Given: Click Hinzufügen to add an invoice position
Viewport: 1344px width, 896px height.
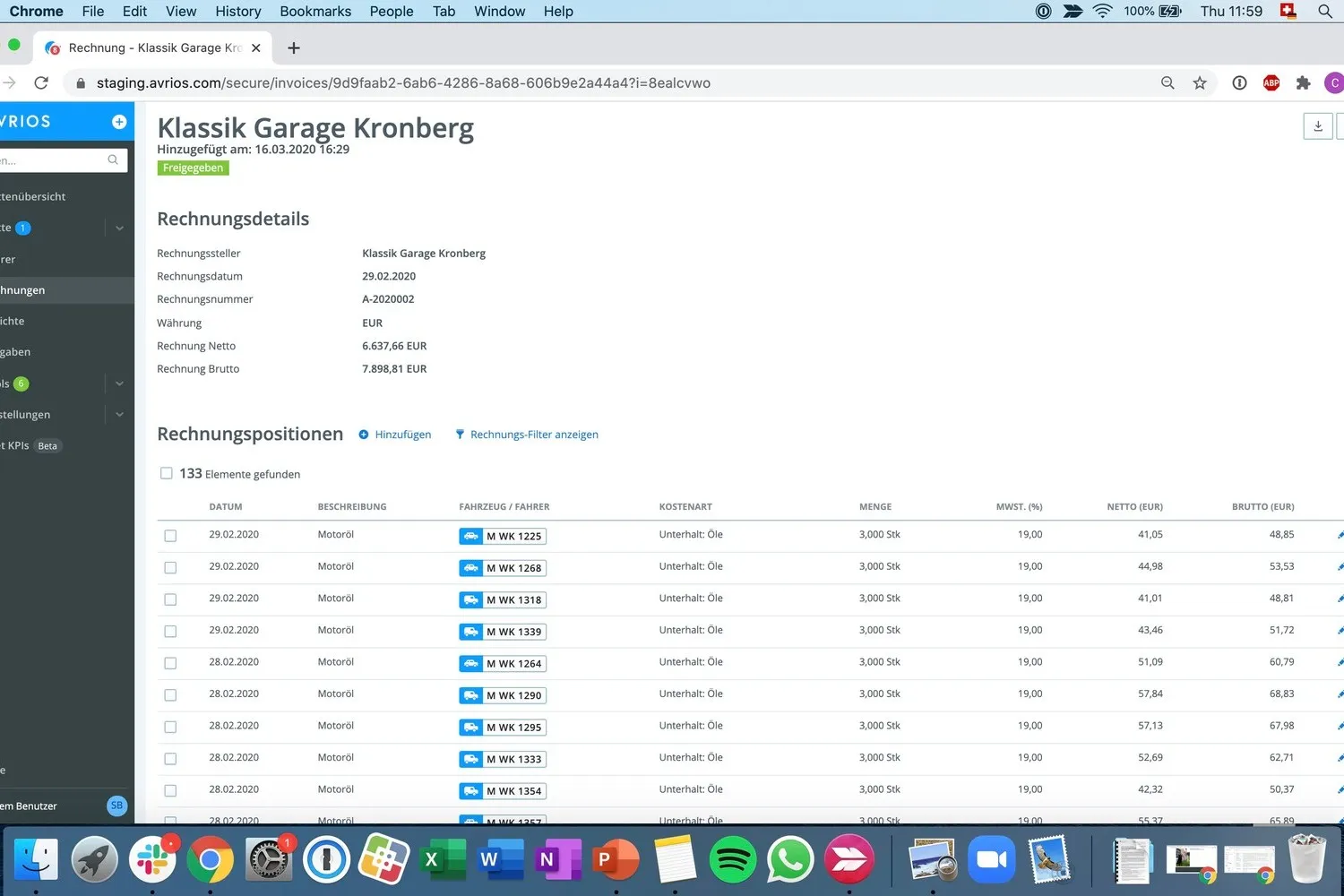Looking at the screenshot, I should coord(395,435).
